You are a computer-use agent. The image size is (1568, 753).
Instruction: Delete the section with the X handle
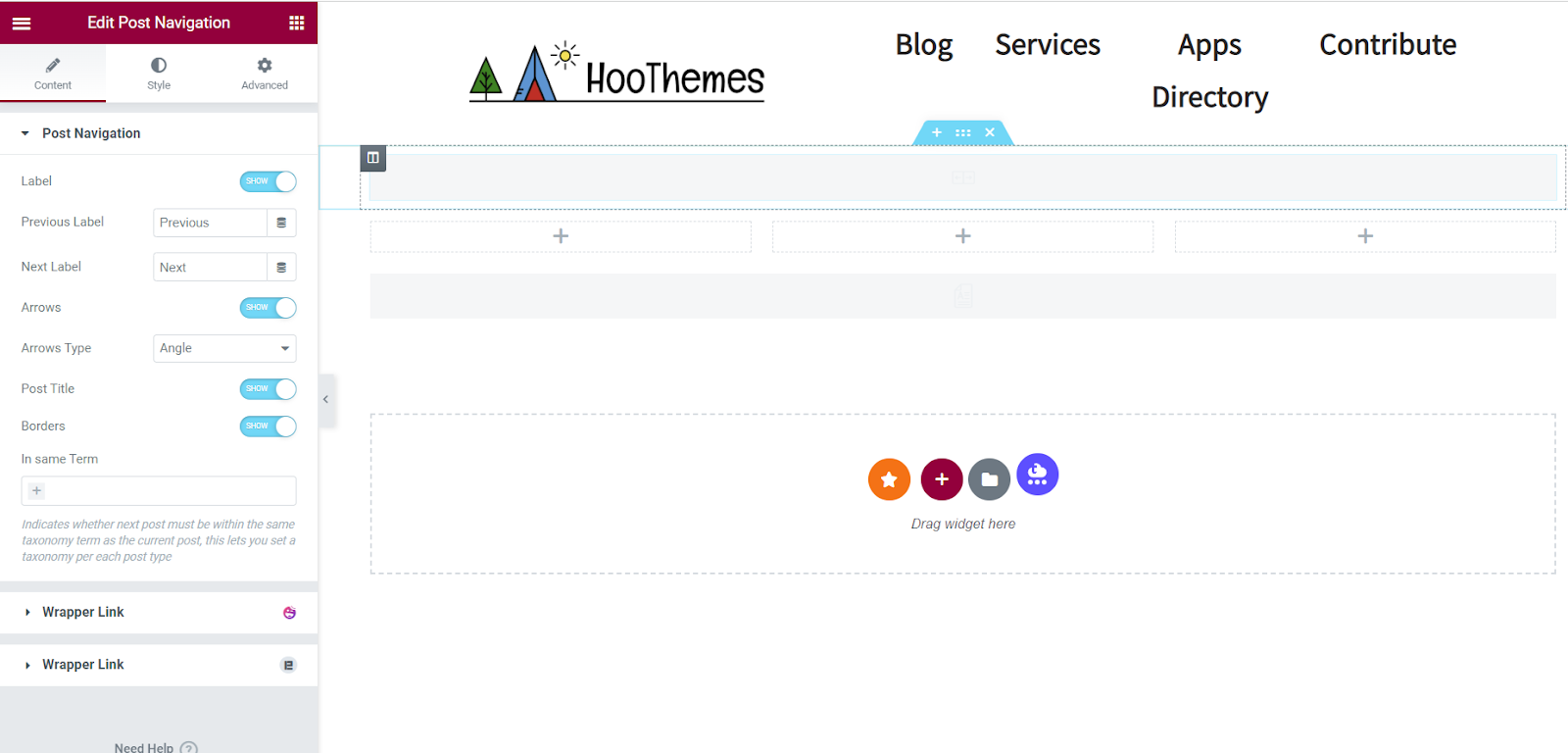pos(990,132)
